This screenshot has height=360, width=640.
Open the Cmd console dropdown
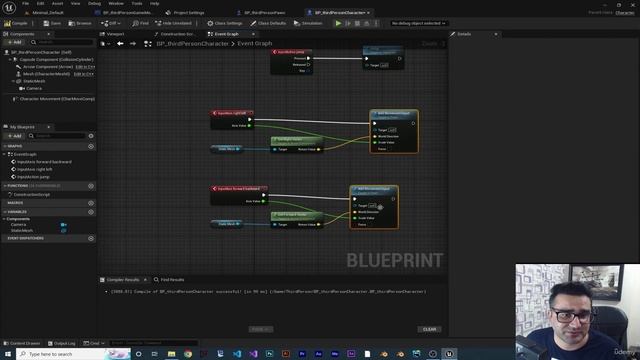(x=94, y=343)
